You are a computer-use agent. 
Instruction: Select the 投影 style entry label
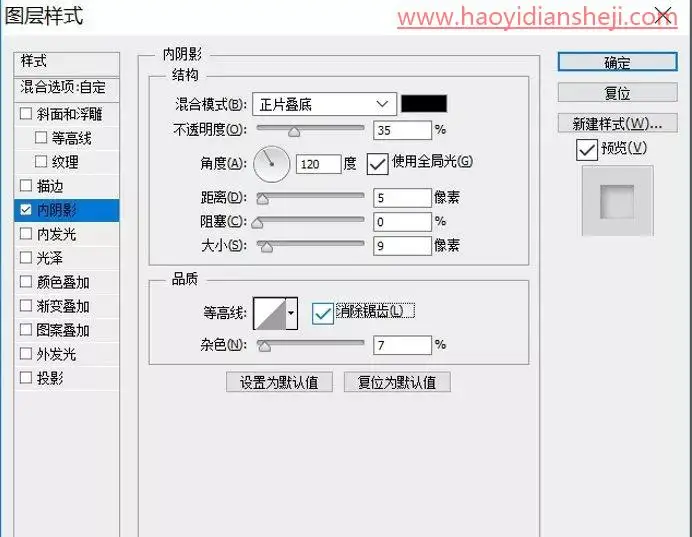[x=50, y=378]
